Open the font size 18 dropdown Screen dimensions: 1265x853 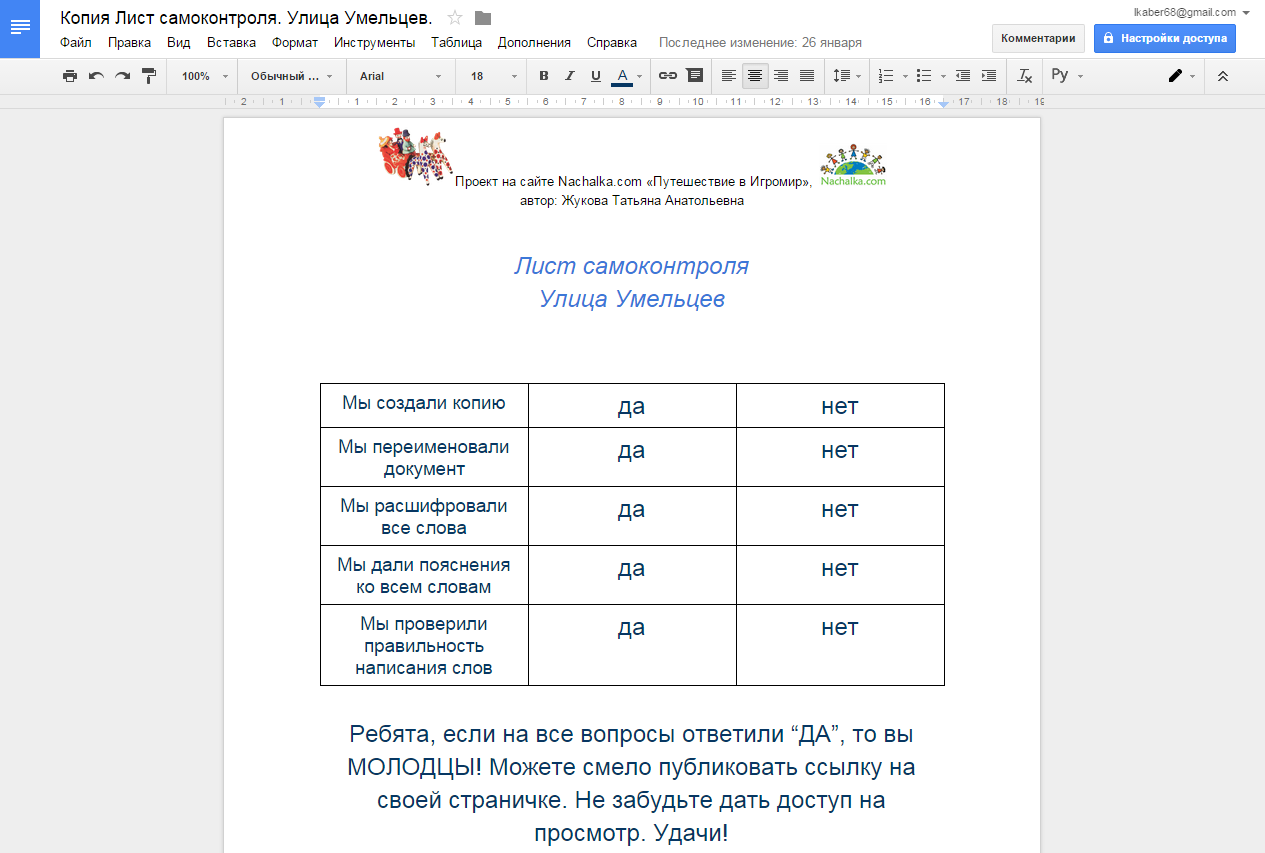point(493,76)
